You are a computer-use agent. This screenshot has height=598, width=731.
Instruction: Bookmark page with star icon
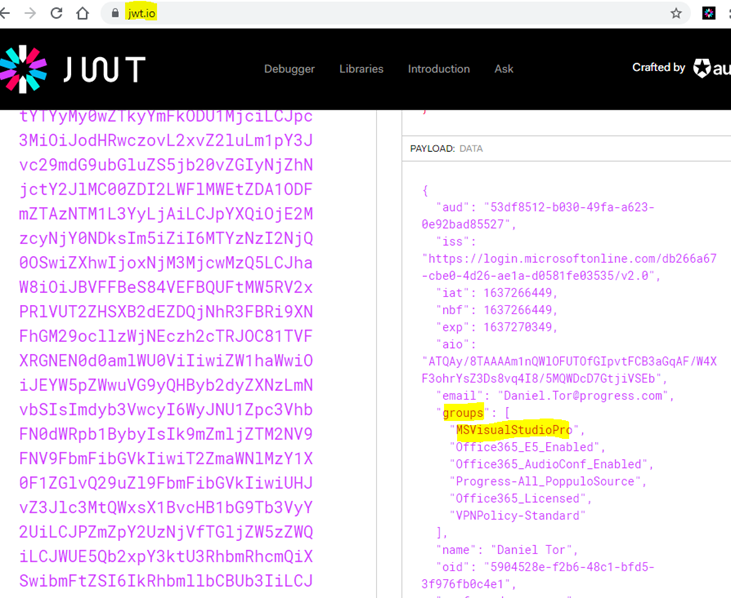[x=676, y=13]
